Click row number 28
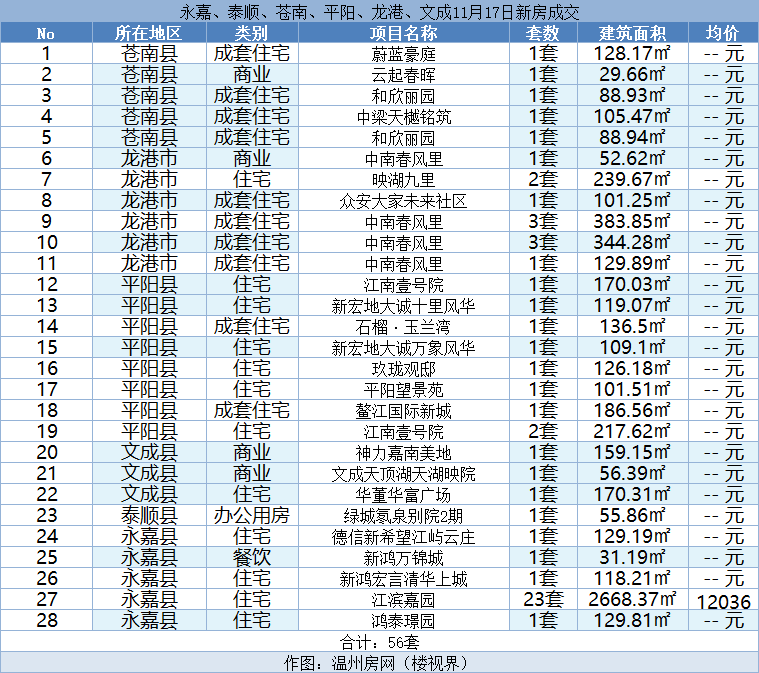The height and width of the screenshot is (673, 759). 46,620
